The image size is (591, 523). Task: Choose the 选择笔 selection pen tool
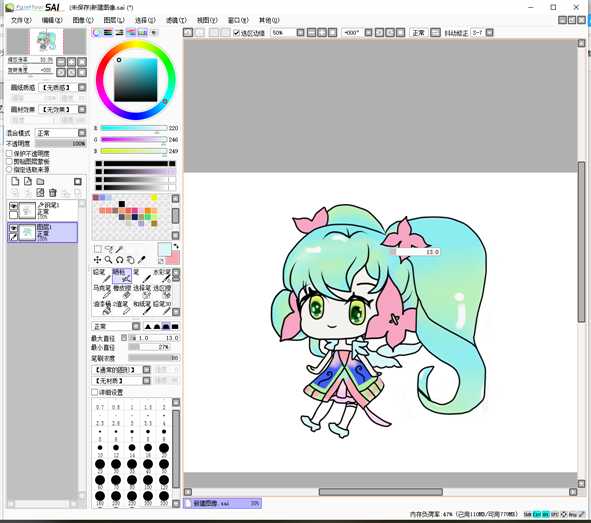tap(142, 292)
